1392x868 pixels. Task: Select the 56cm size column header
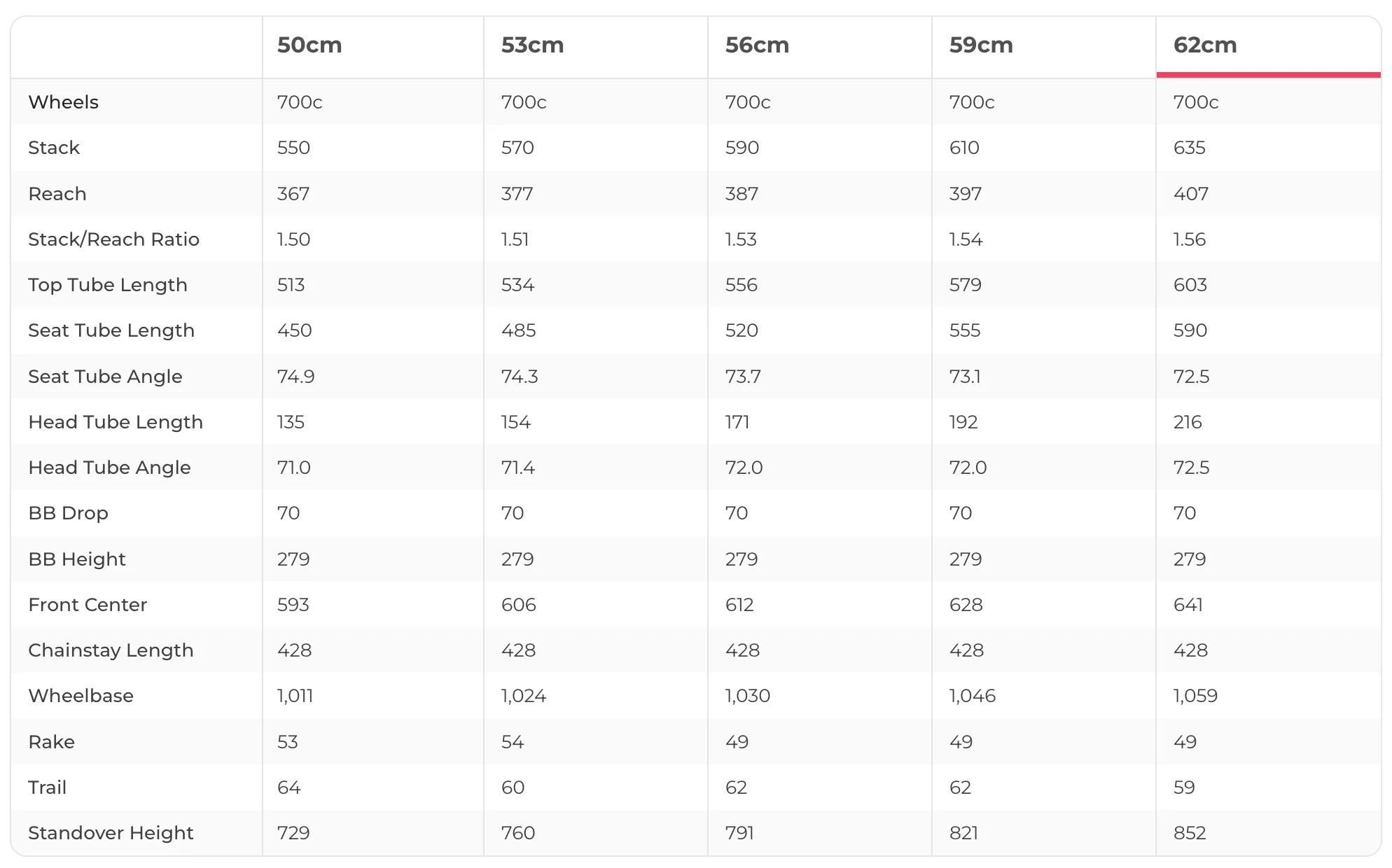[x=757, y=45]
